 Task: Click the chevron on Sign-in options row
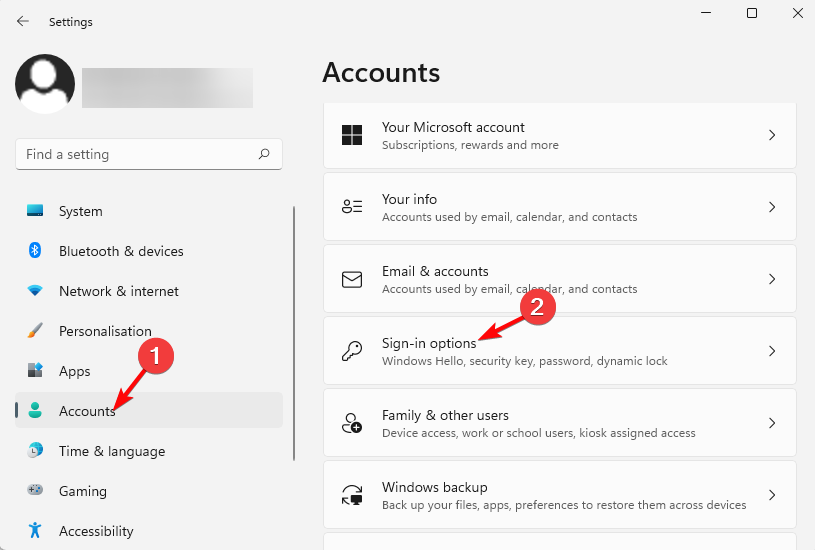(x=772, y=351)
